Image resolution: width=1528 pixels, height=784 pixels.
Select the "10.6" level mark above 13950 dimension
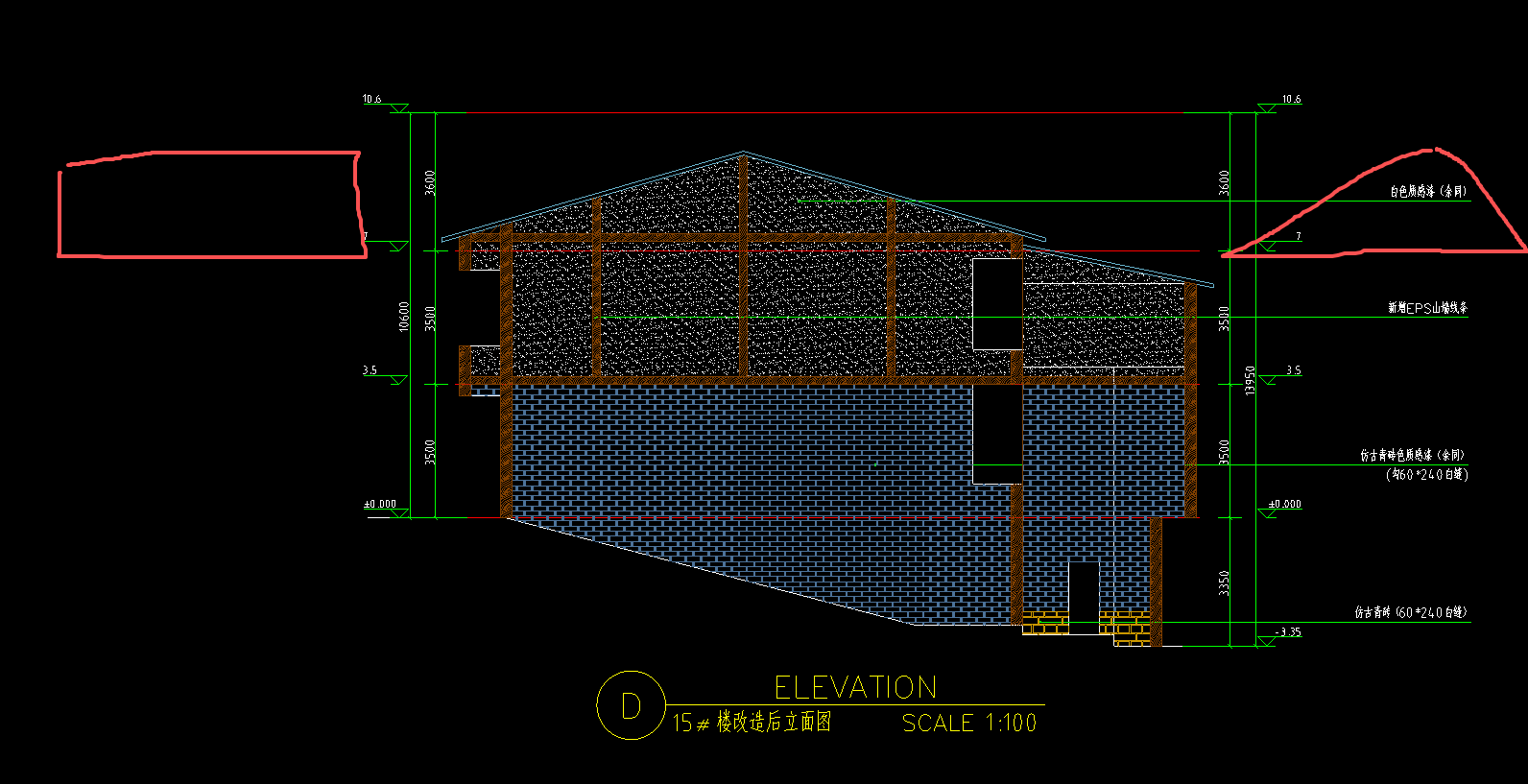click(x=1292, y=99)
